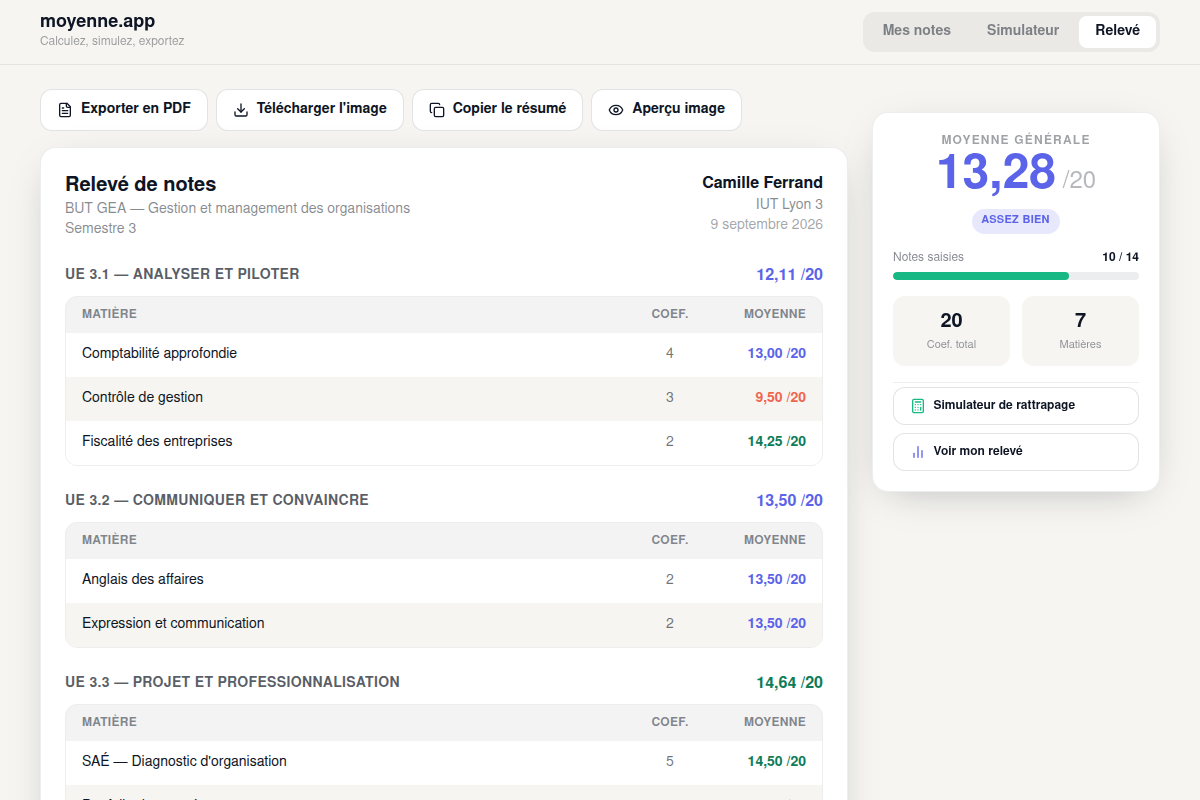
Task: Click the Notes saisies progress bar
Action: tap(1016, 276)
